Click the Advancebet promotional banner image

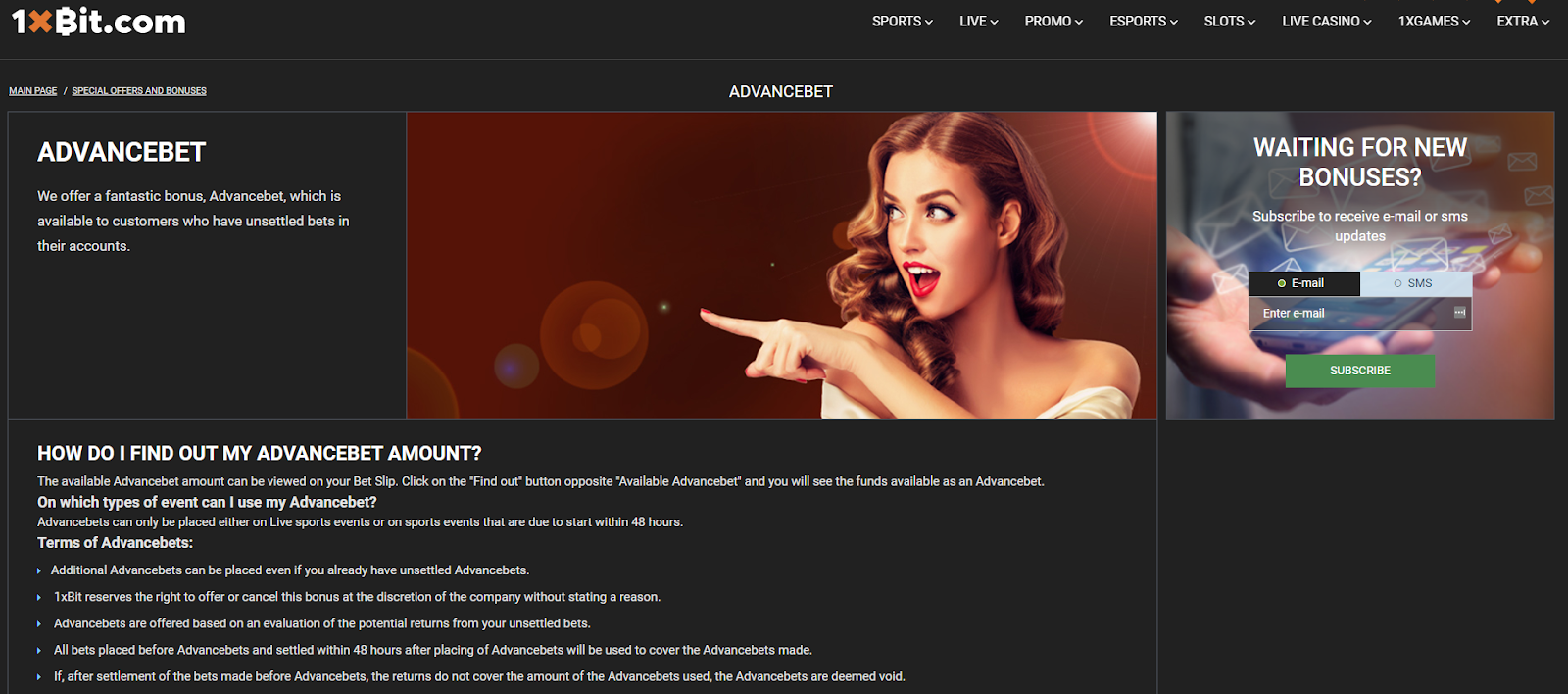pyautogui.click(x=781, y=265)
